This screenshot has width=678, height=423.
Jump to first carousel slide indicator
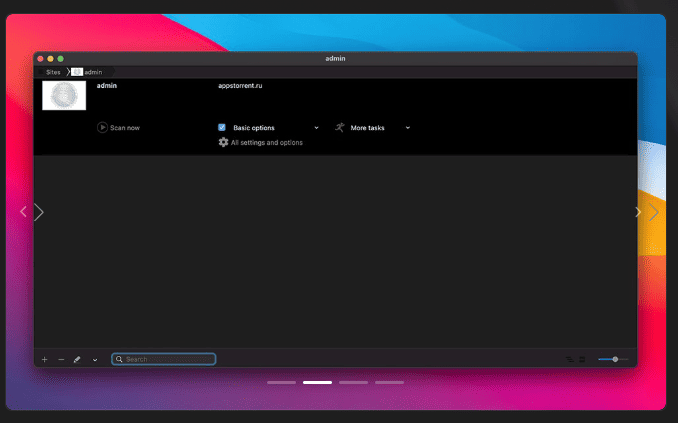click(281, 382)
